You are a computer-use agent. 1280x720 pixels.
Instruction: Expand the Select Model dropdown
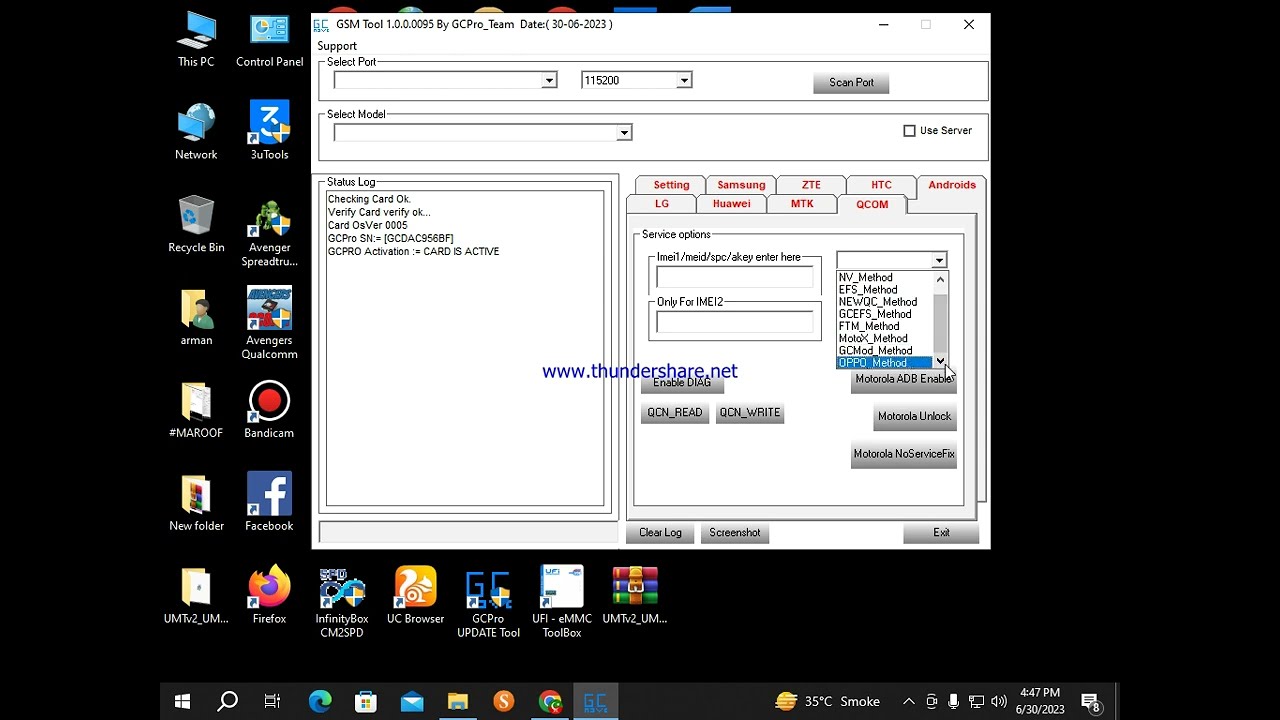pyautogui.click(x=624, y=133)
